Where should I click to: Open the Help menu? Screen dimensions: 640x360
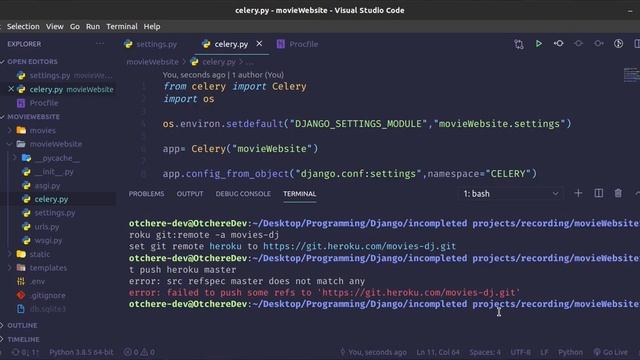click(151, 27)
